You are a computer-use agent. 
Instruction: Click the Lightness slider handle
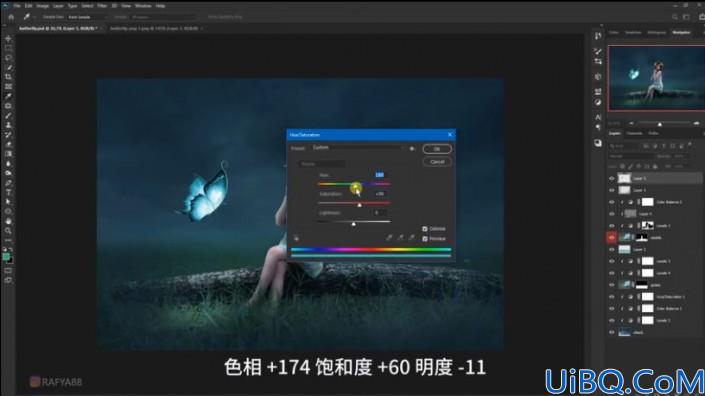tap(353, 223)
